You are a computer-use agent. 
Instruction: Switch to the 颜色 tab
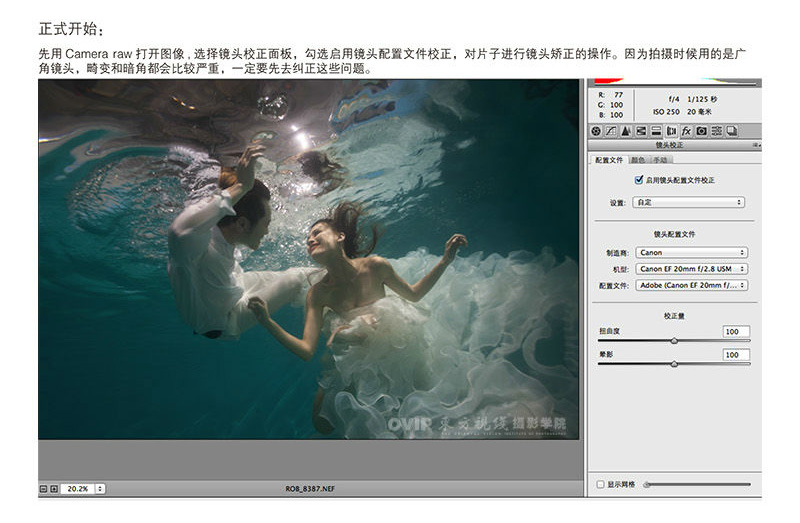pyautogui.click(x=638, y=160)
